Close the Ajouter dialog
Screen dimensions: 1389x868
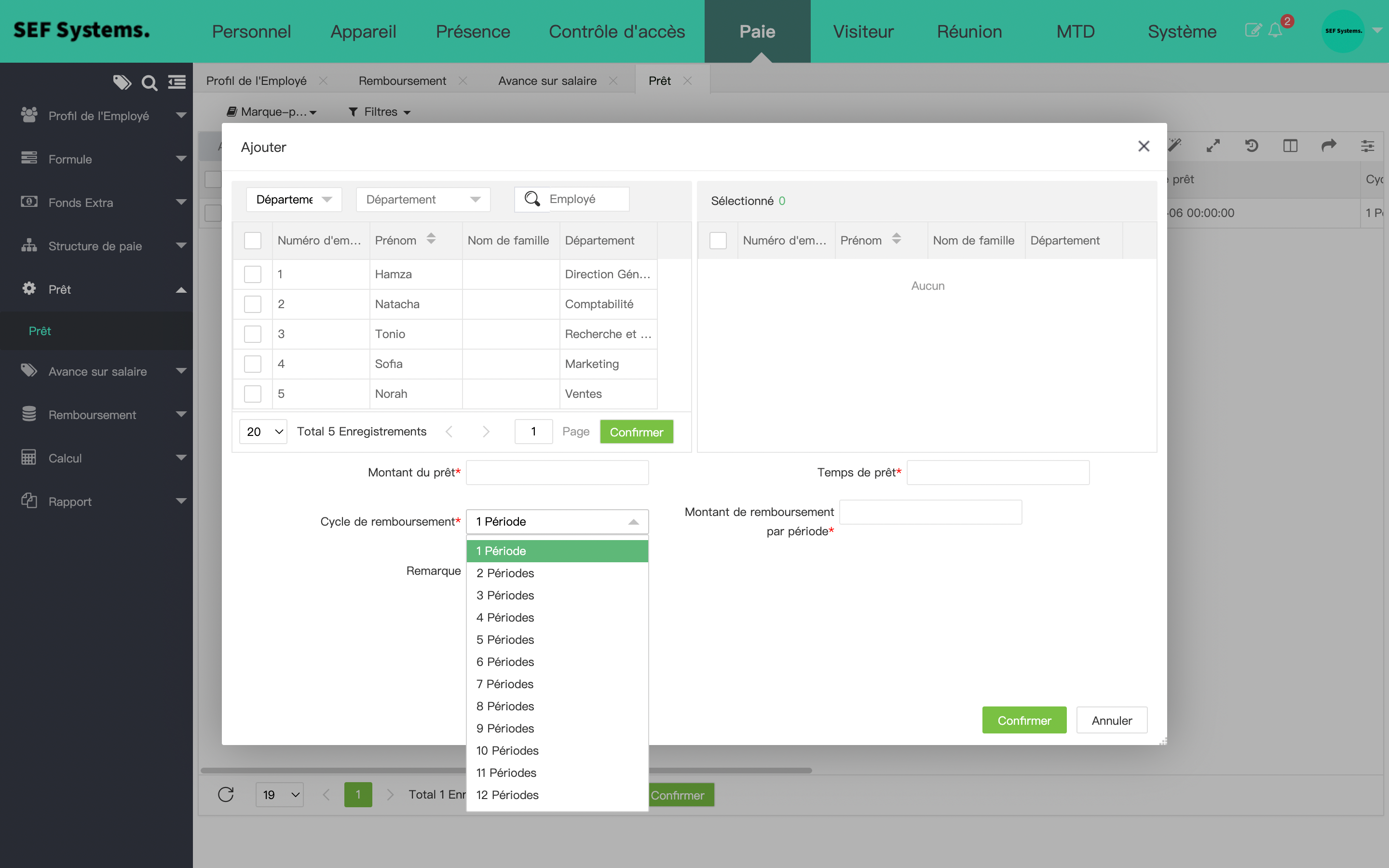[x=1144, y=147]
